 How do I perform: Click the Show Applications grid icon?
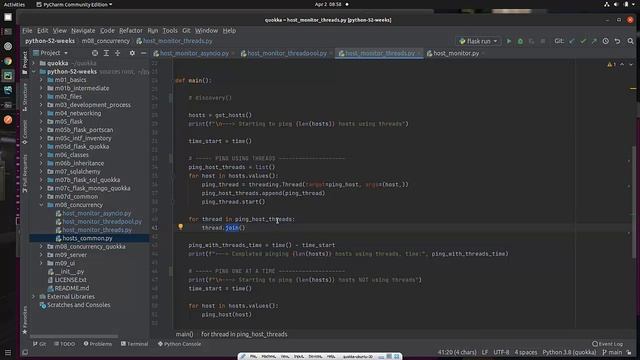pyautogui.click(x=8, y=352)
